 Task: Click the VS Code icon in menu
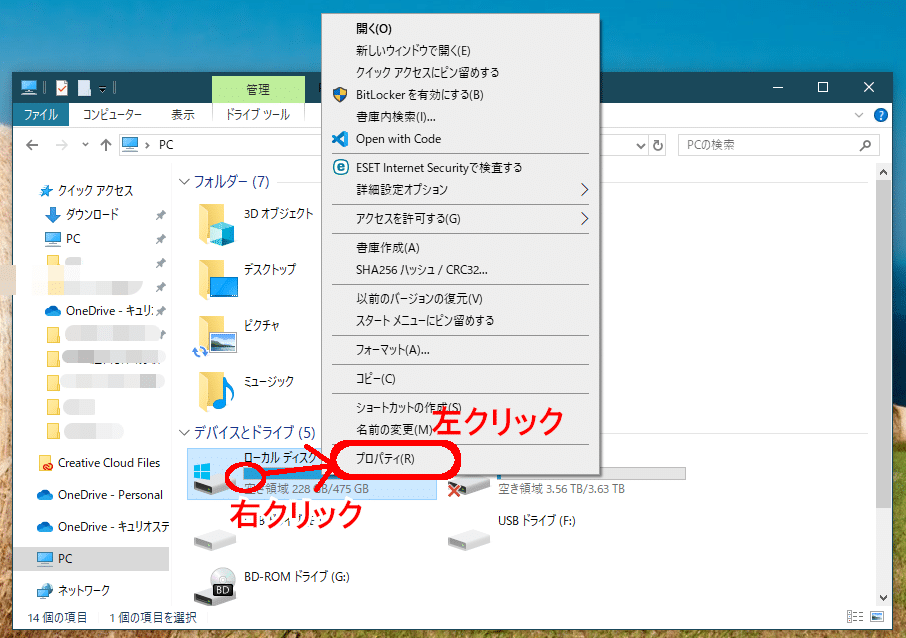click(340, 139)
